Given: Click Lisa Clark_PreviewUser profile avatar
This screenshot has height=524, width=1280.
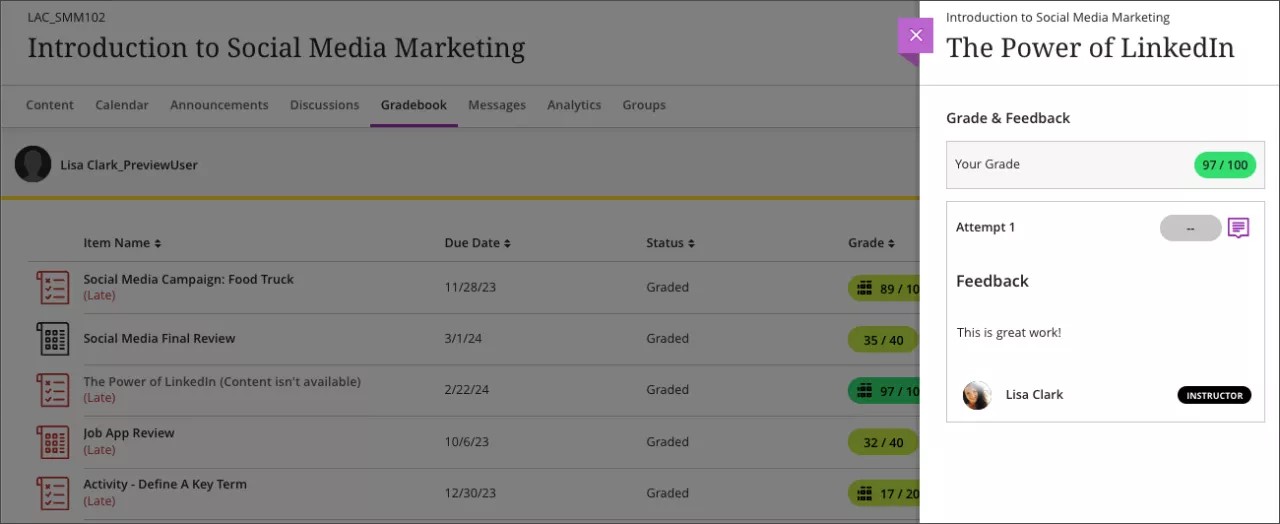Looking at the screenshot, I should [x=33, y=164].
